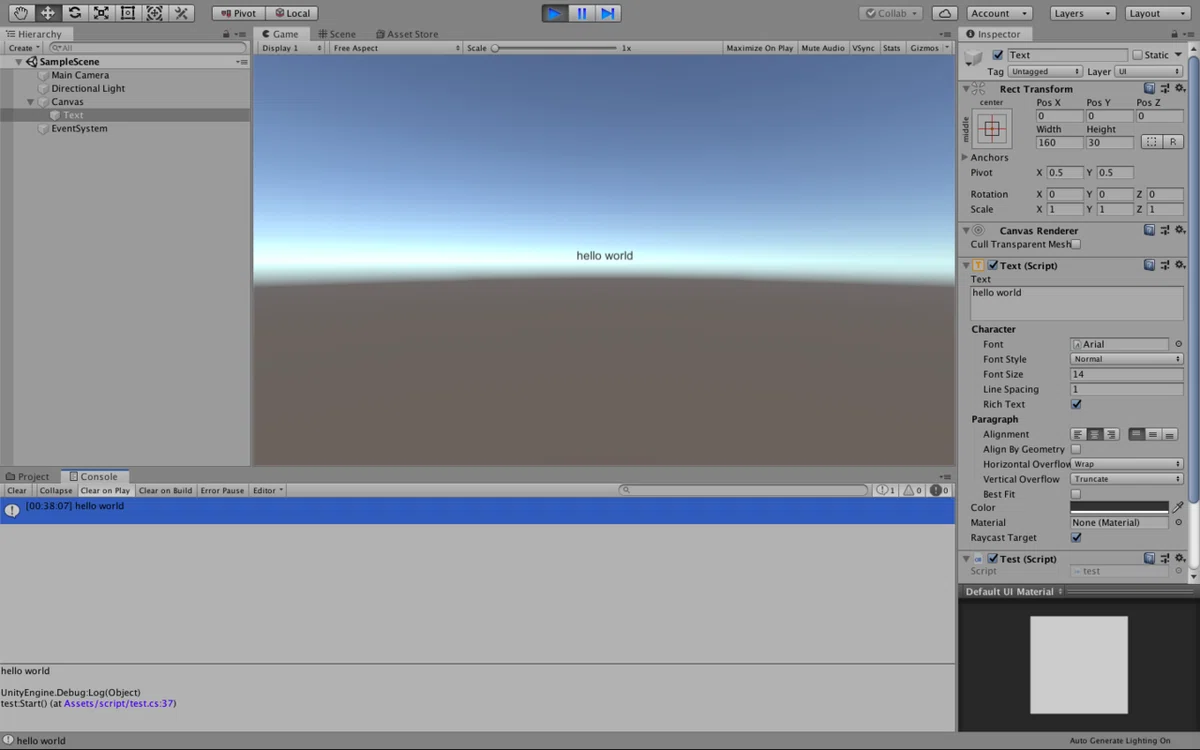Select the Console tab
The width and height of the screenshot is (1200, 750).
coord(93,476)
